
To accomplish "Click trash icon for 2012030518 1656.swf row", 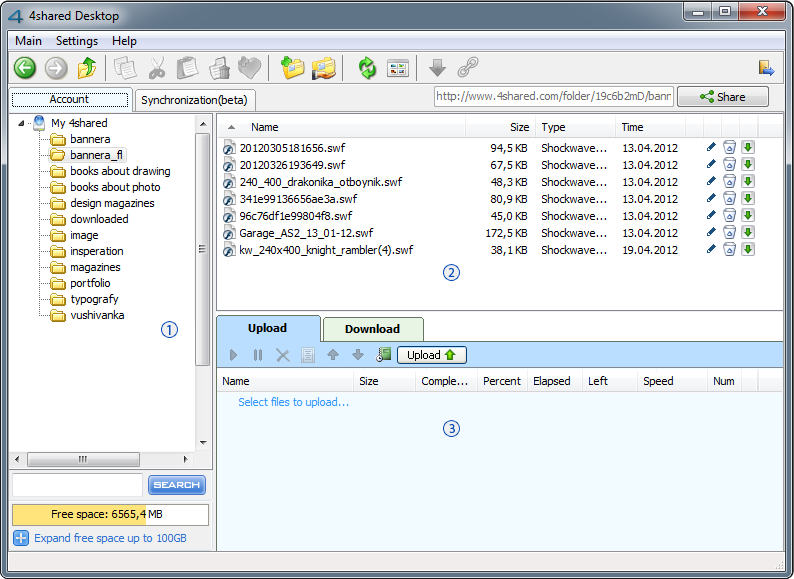I will 729,147.
